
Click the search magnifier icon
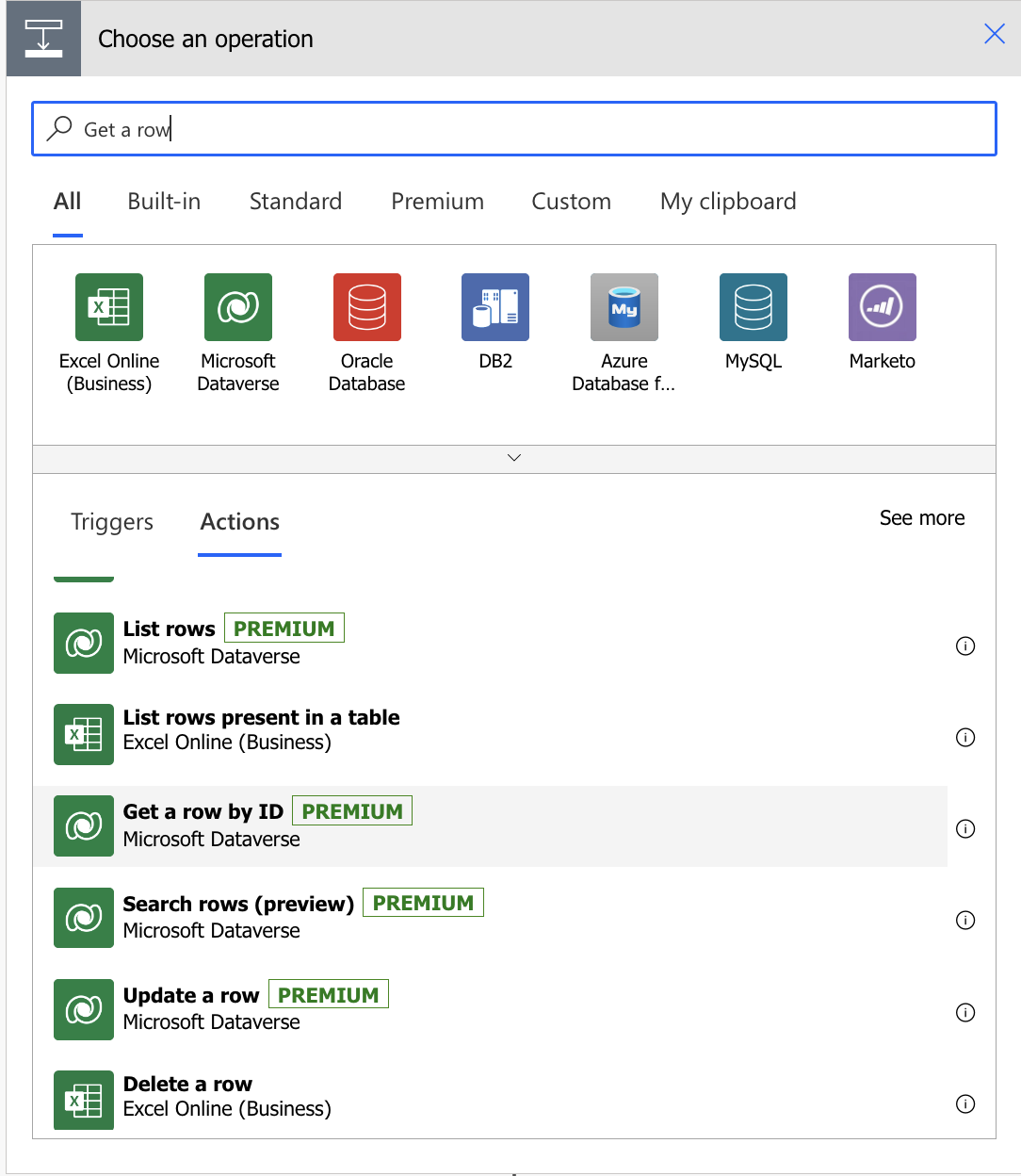pos(59,128)
